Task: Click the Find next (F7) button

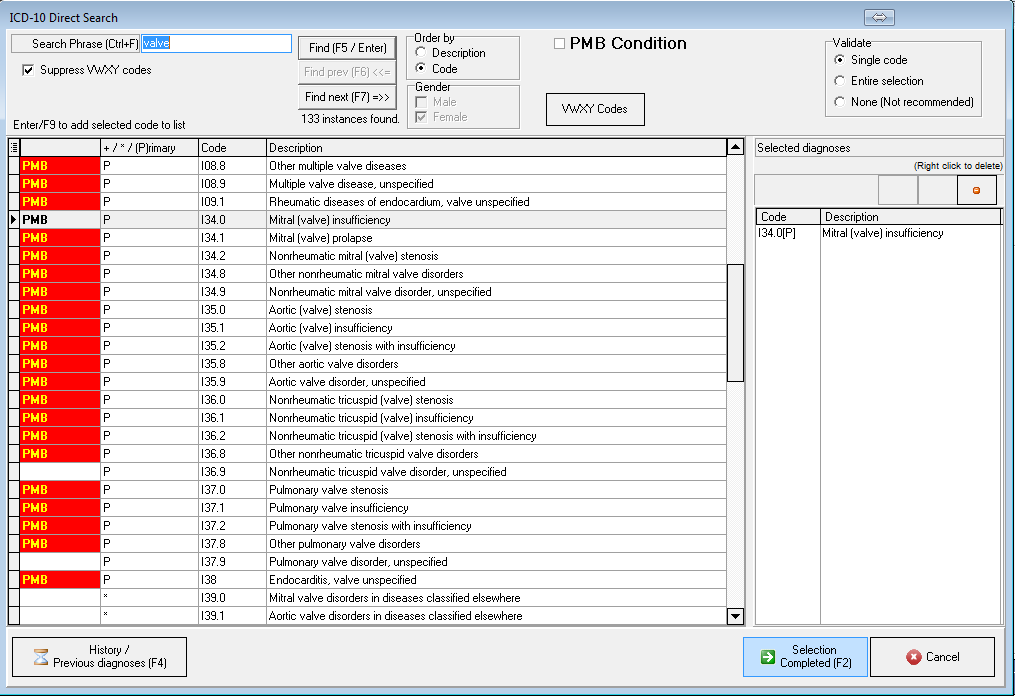Action: pos(348,97)
